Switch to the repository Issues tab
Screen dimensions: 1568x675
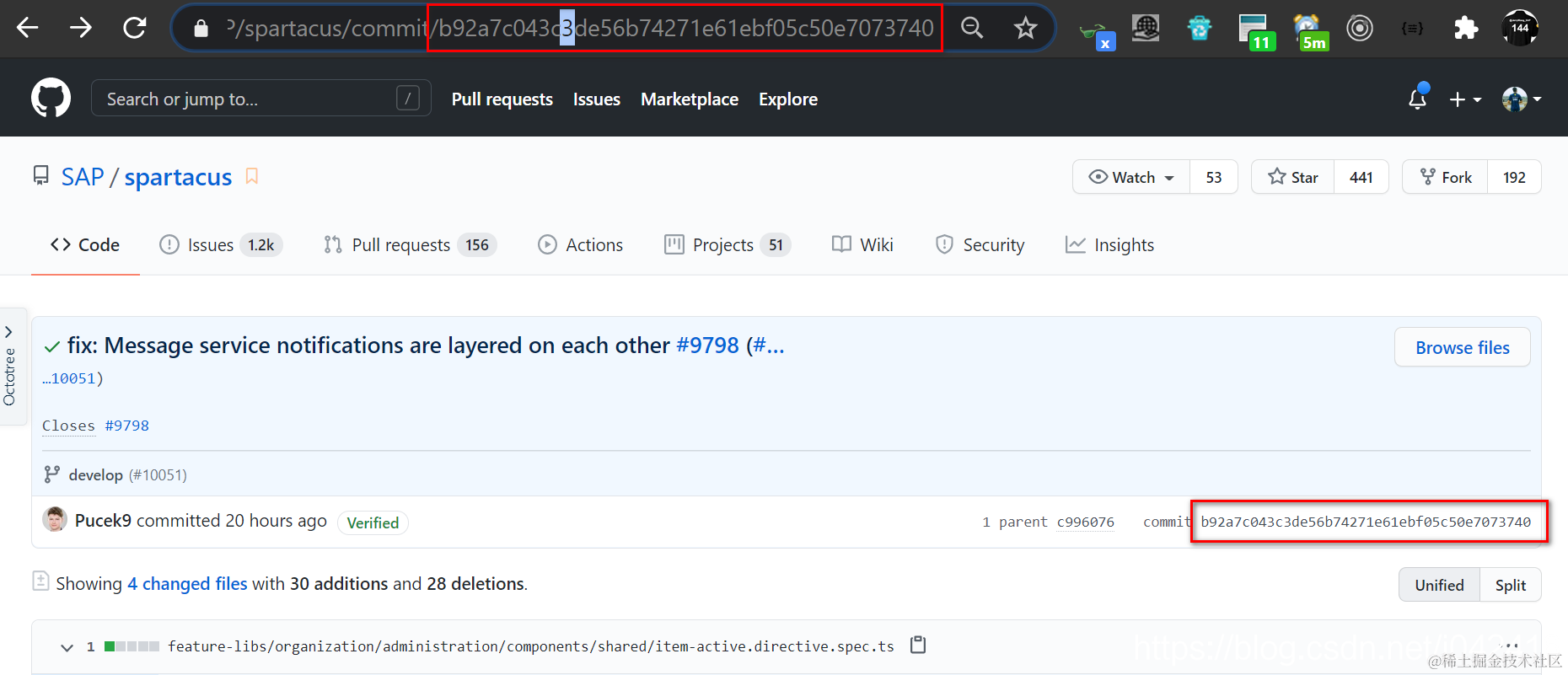[220, 245]
